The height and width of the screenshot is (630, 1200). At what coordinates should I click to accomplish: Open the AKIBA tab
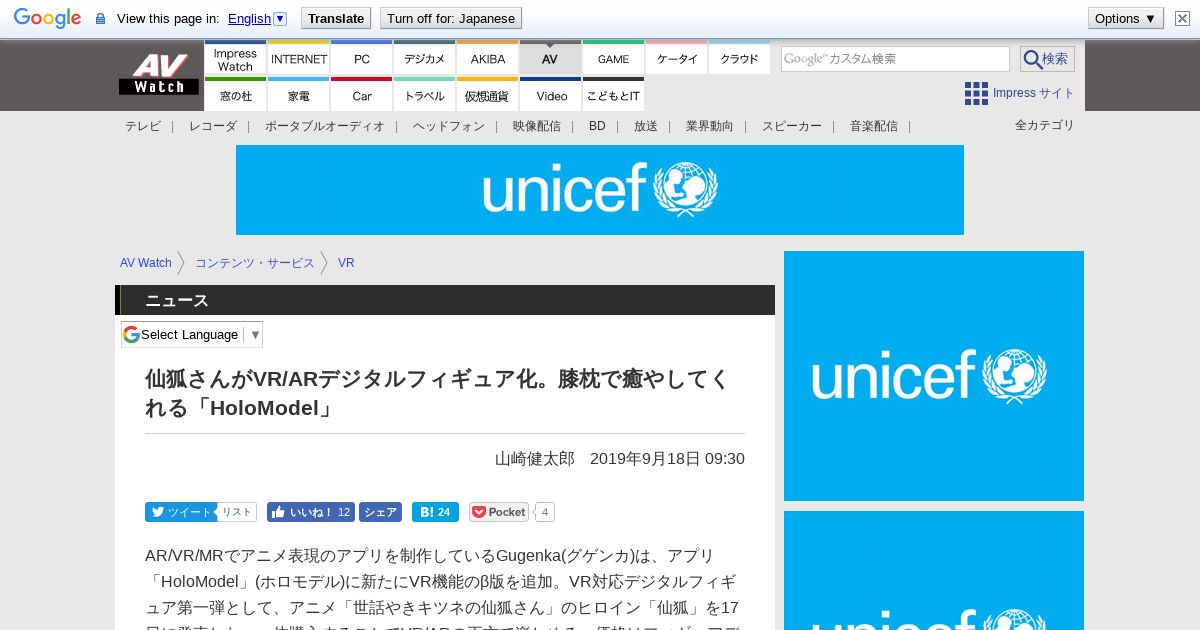point(487,58)
